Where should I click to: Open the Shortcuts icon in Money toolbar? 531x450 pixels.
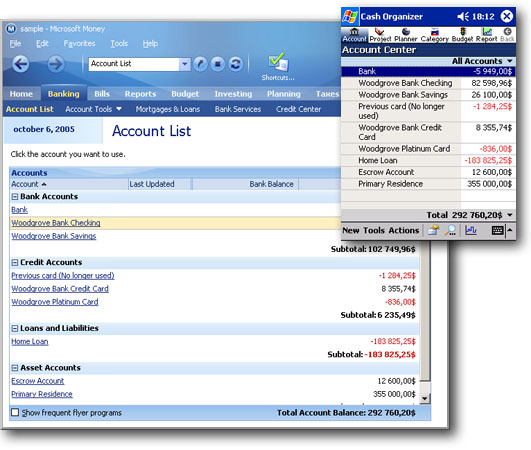pyautogui.click(x=278, y=66)
